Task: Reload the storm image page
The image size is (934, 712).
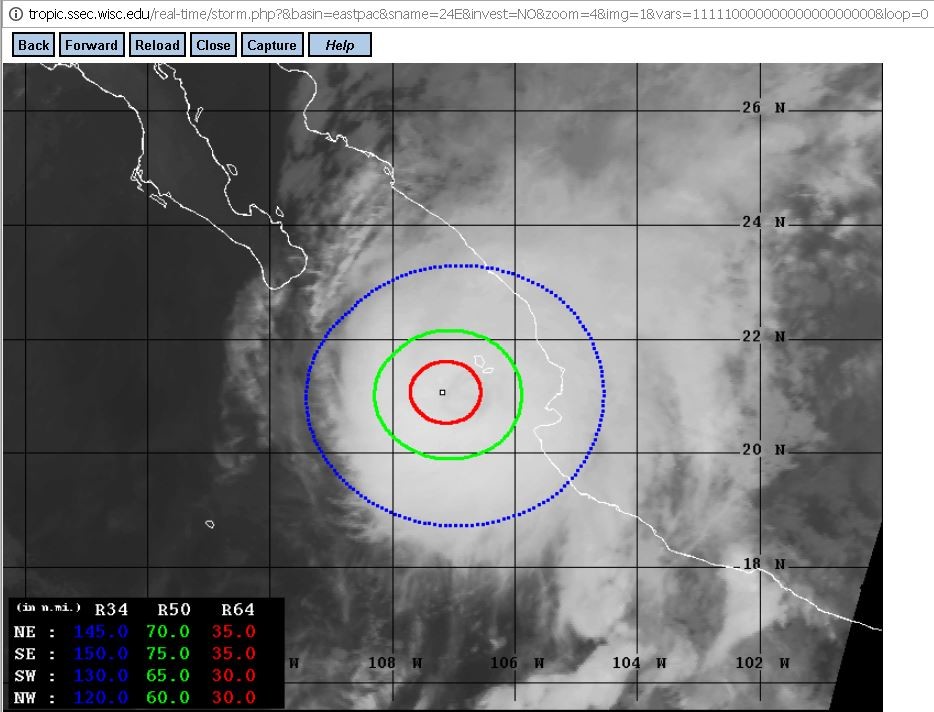Action: 157,45
